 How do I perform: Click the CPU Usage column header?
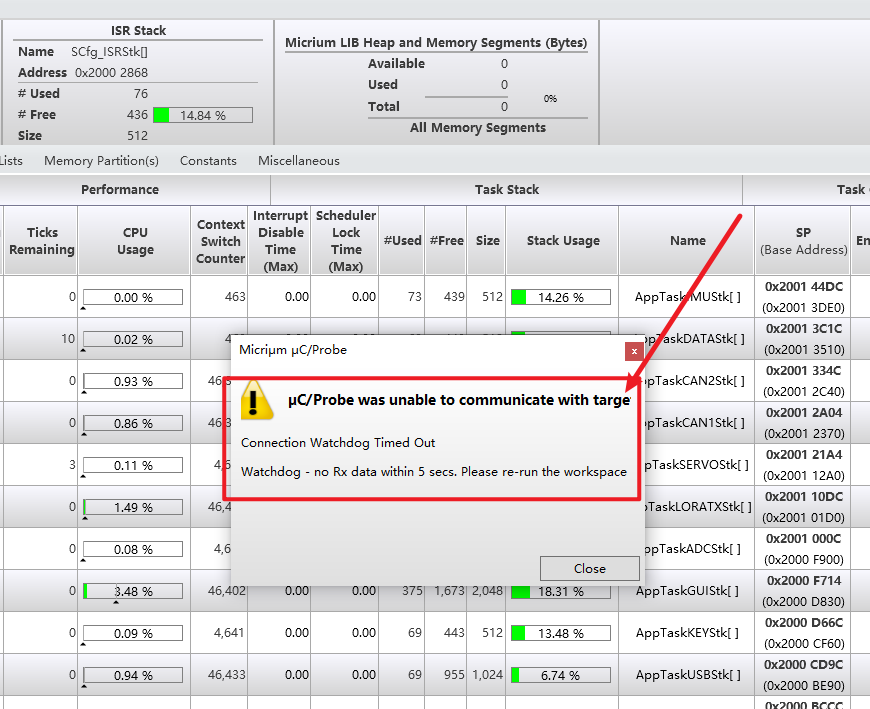(135, 241)
